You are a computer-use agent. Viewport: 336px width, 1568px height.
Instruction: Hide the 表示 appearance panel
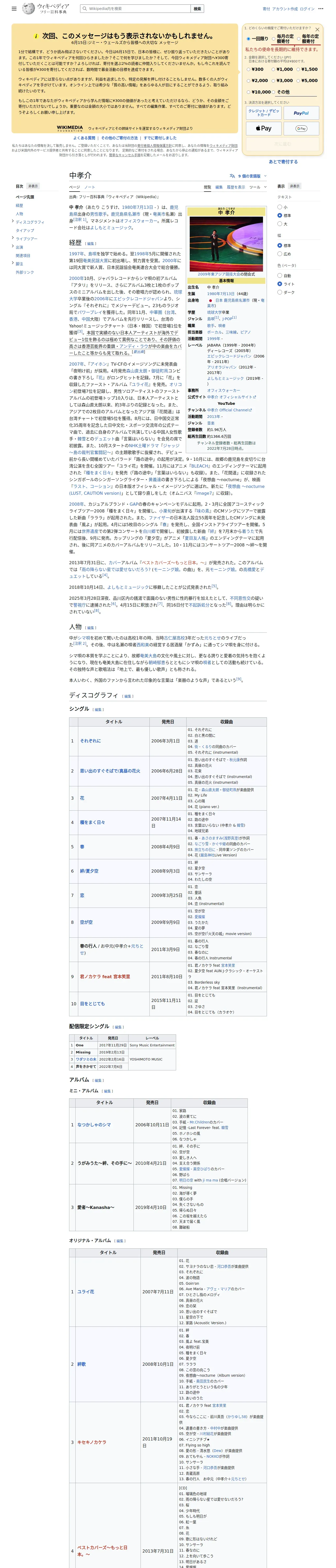coord(295,186)
